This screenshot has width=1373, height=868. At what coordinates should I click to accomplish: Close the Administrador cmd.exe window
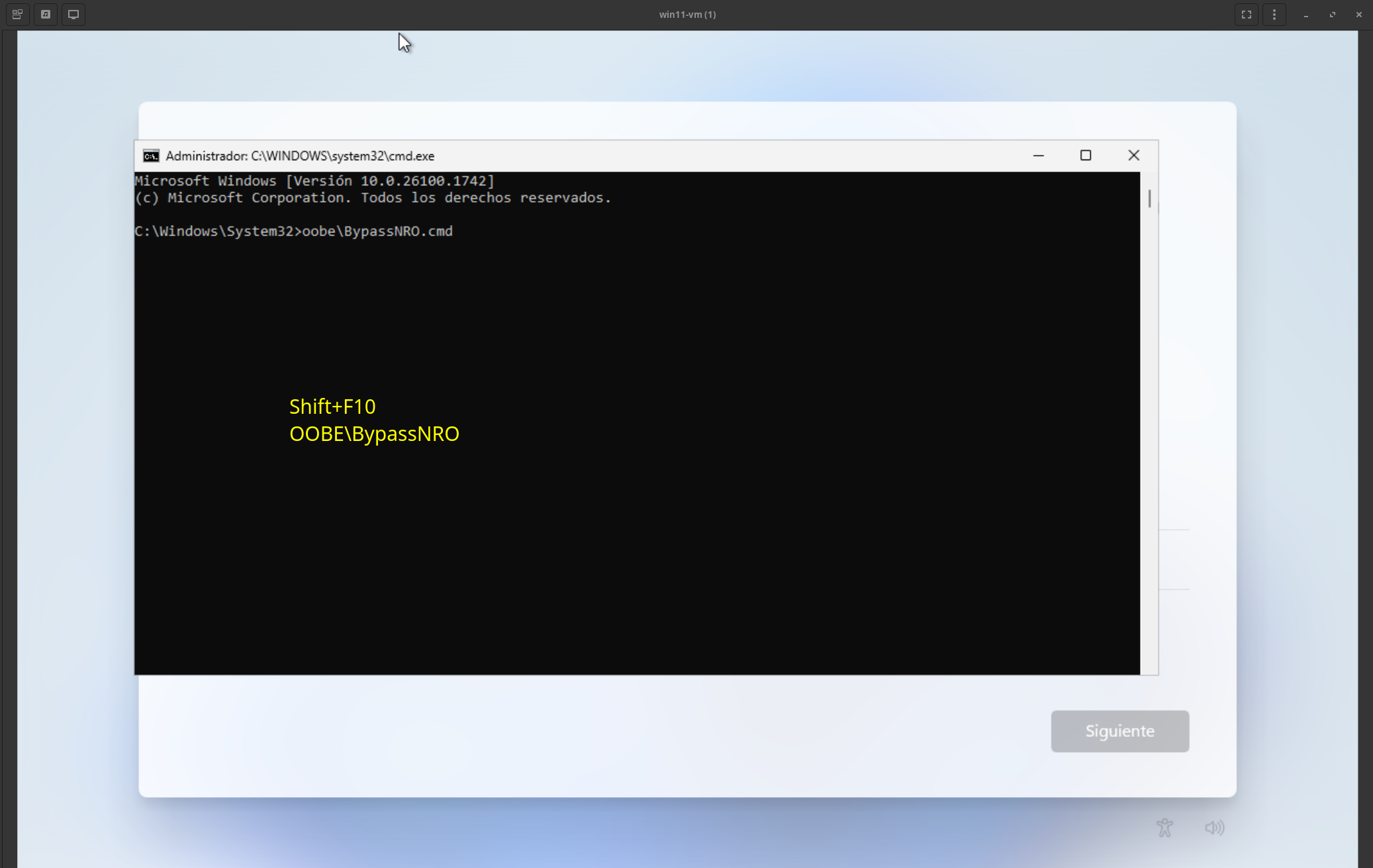[1133, 156]
